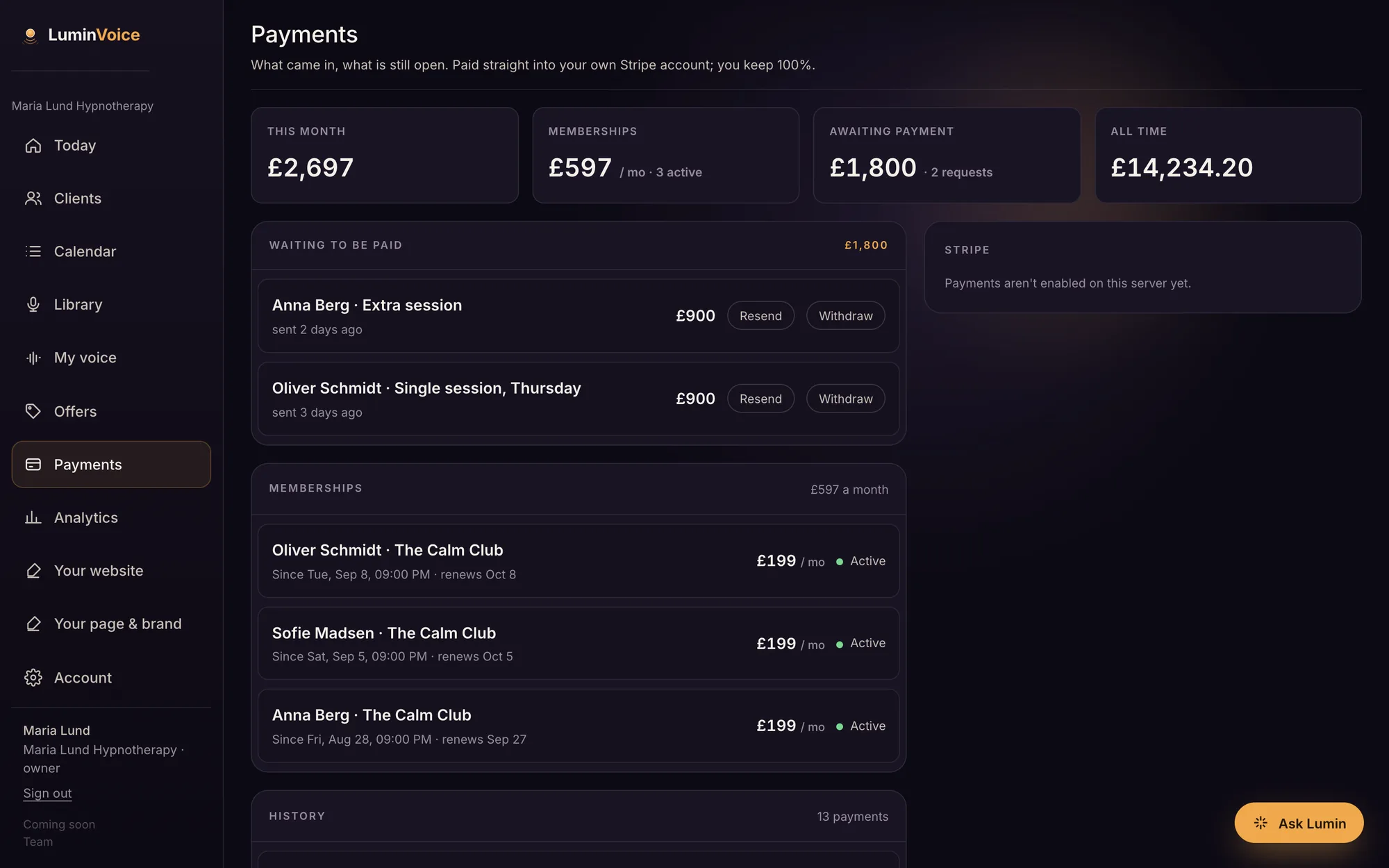Open Analytics from the sidebar
This screenshot has width=1389, height=868.
[x=111, y=518]
